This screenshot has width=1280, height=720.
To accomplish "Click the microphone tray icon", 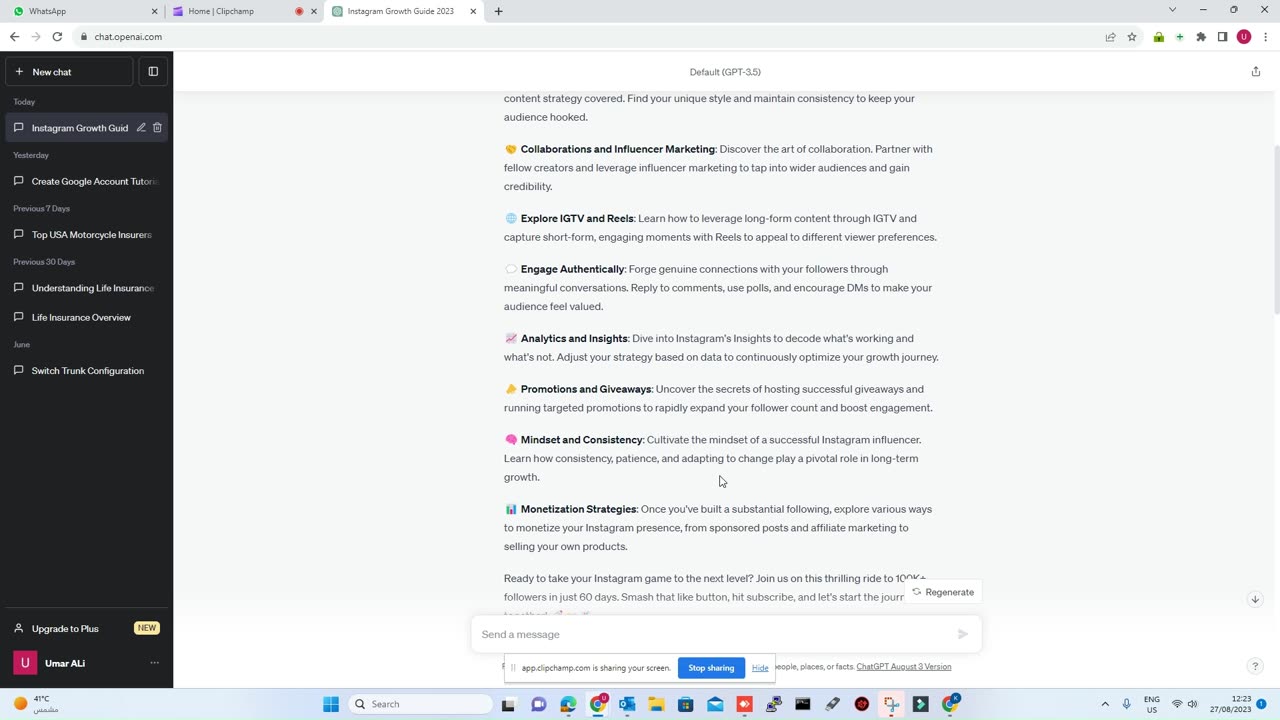I will (x=1127, y=704).
